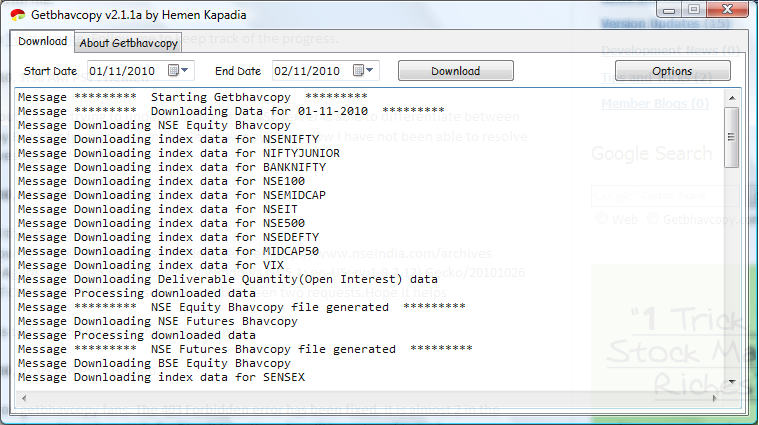Expand the Start Date dropdown arrow
759x425 pixels.
click(x=185, y=71)
